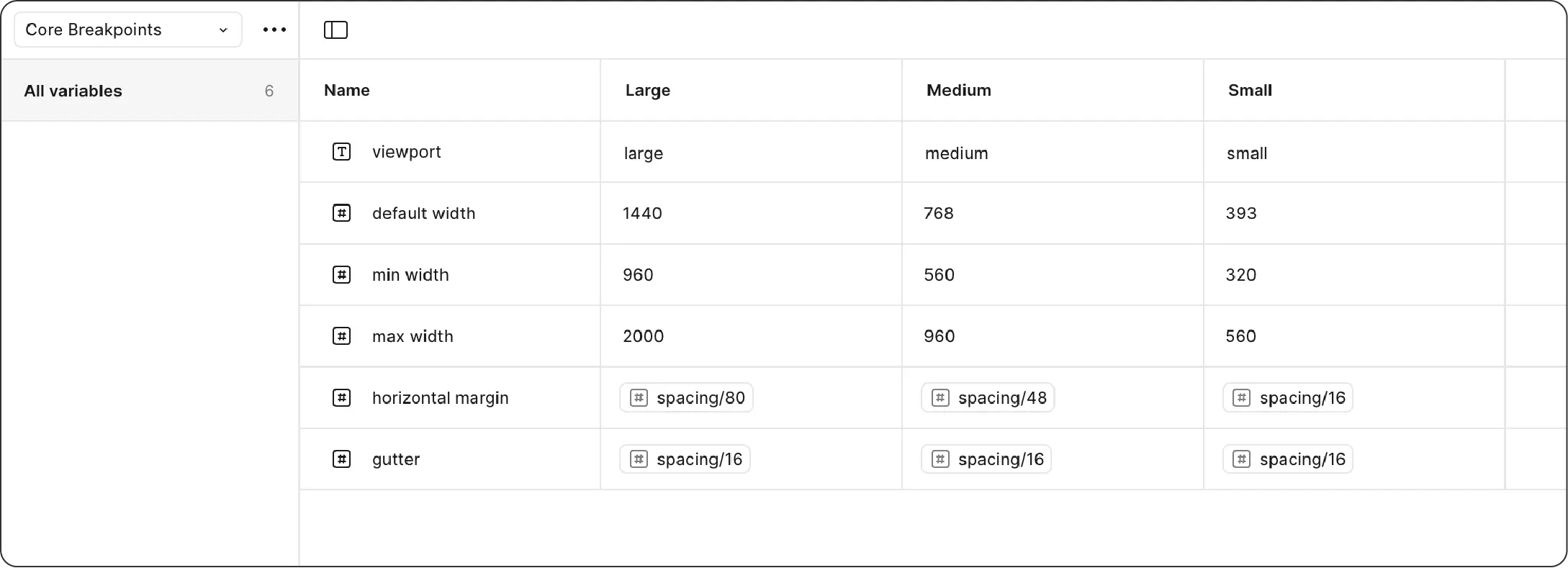The height and width of the screenshot is (568, 1568).
Task: Open the Core Breakpoints collection dropdown
Action: pos(127,30)
